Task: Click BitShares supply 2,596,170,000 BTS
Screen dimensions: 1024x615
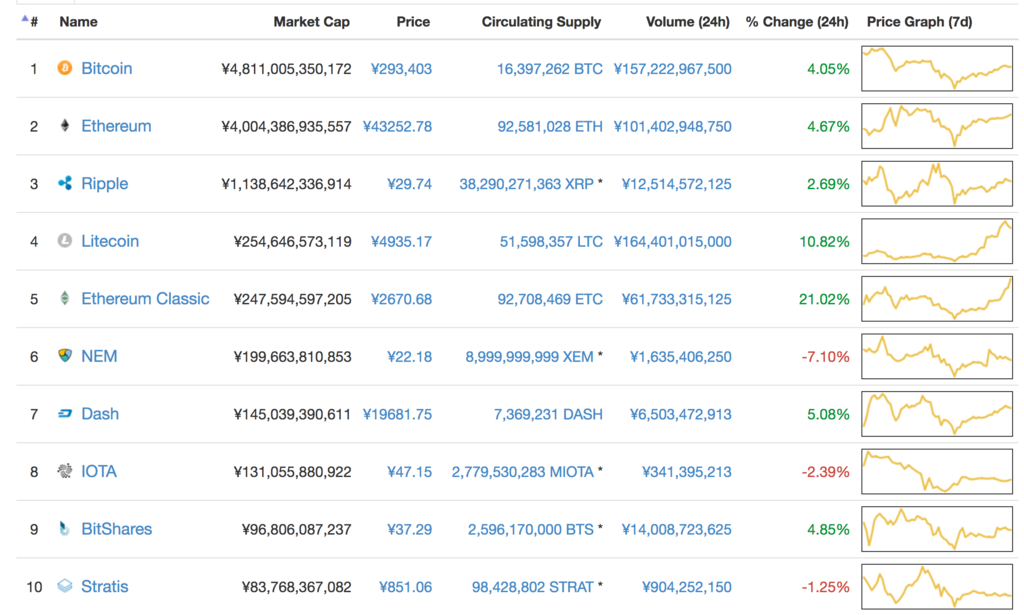Action: [531, 529]
